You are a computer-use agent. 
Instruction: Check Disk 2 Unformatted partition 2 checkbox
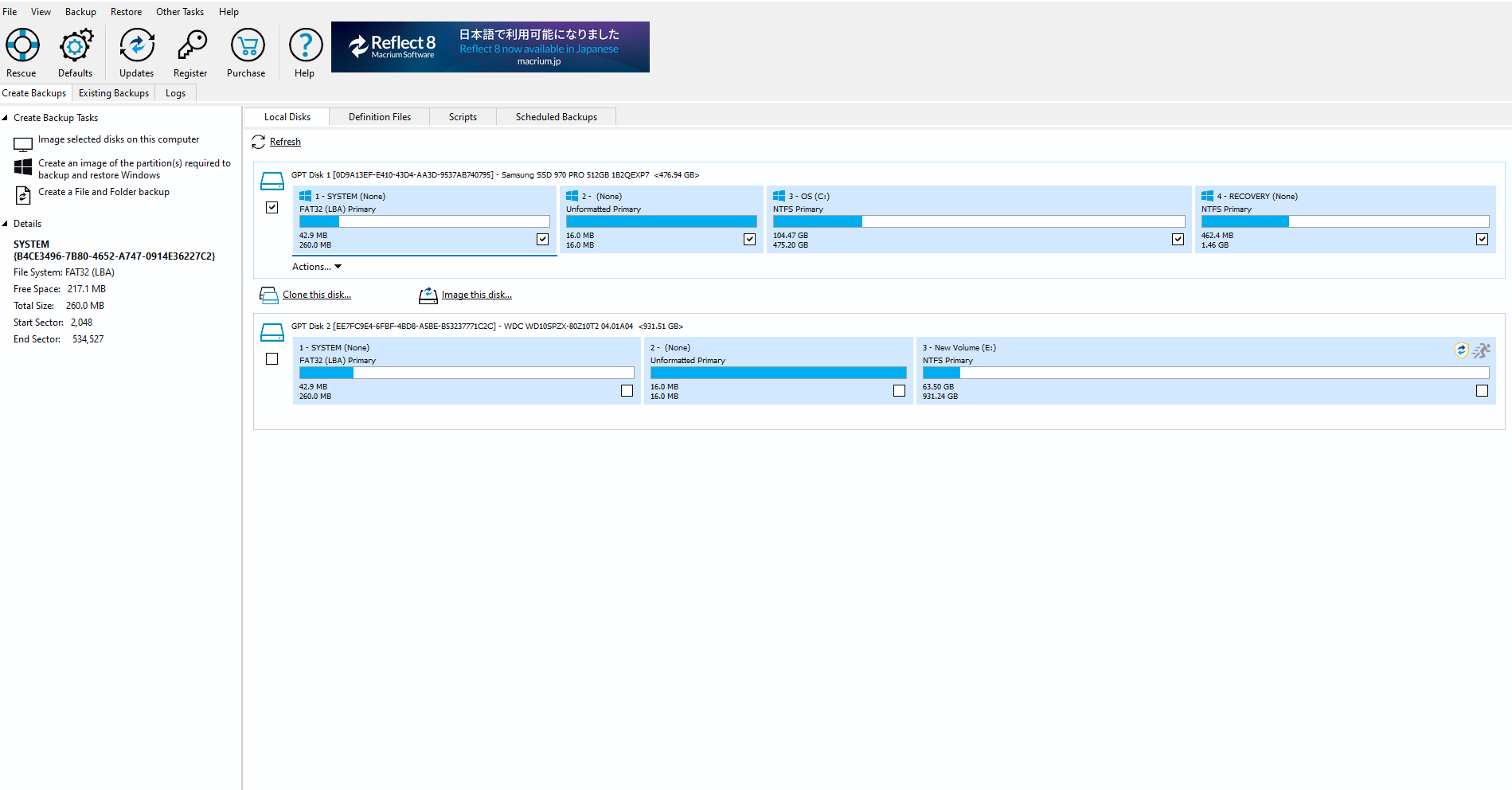(x=900, y=390)
